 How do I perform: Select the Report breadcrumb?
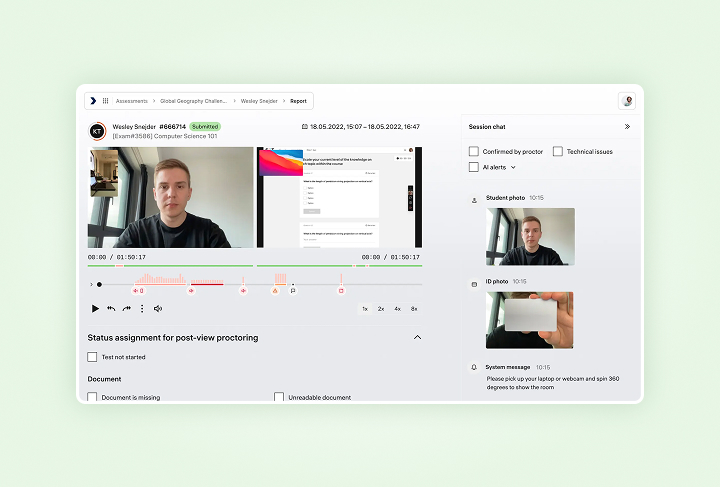pyautogui.click(x=298, y=101)
